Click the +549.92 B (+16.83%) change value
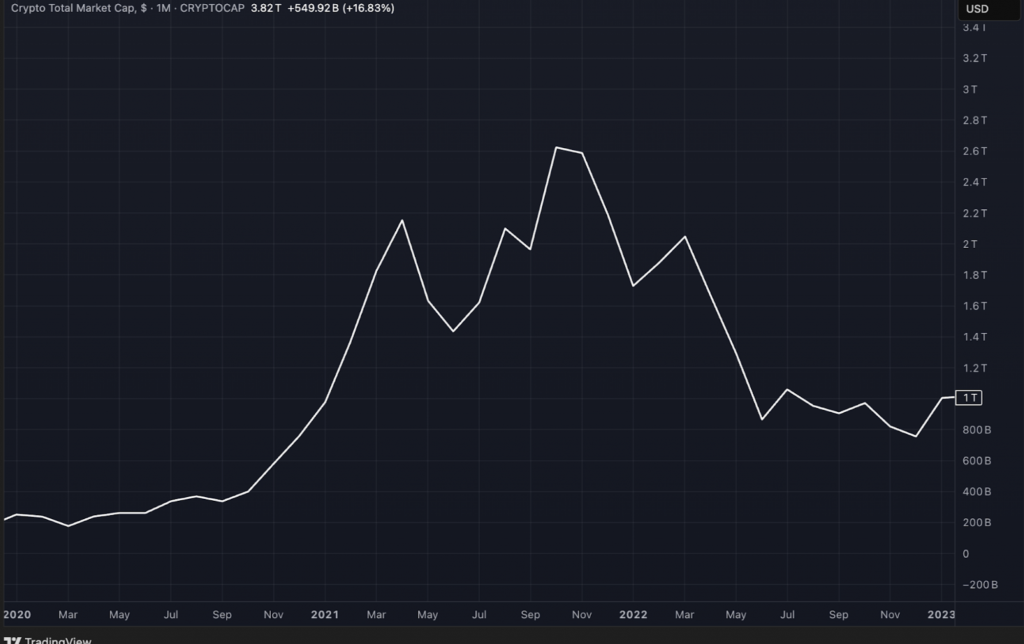The height and width of the screenshot is (644, 1024). tap(341, 8)
